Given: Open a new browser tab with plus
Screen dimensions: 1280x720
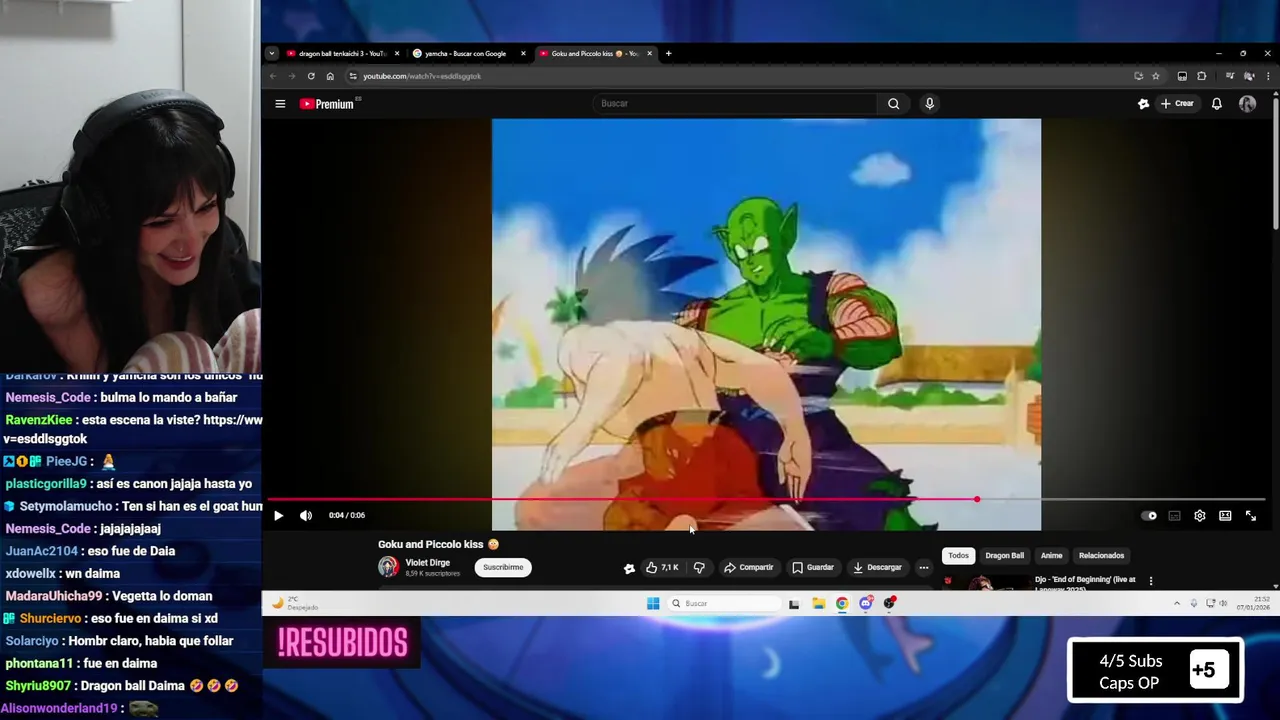Looking at the screenshot, I should coord(668,54).
